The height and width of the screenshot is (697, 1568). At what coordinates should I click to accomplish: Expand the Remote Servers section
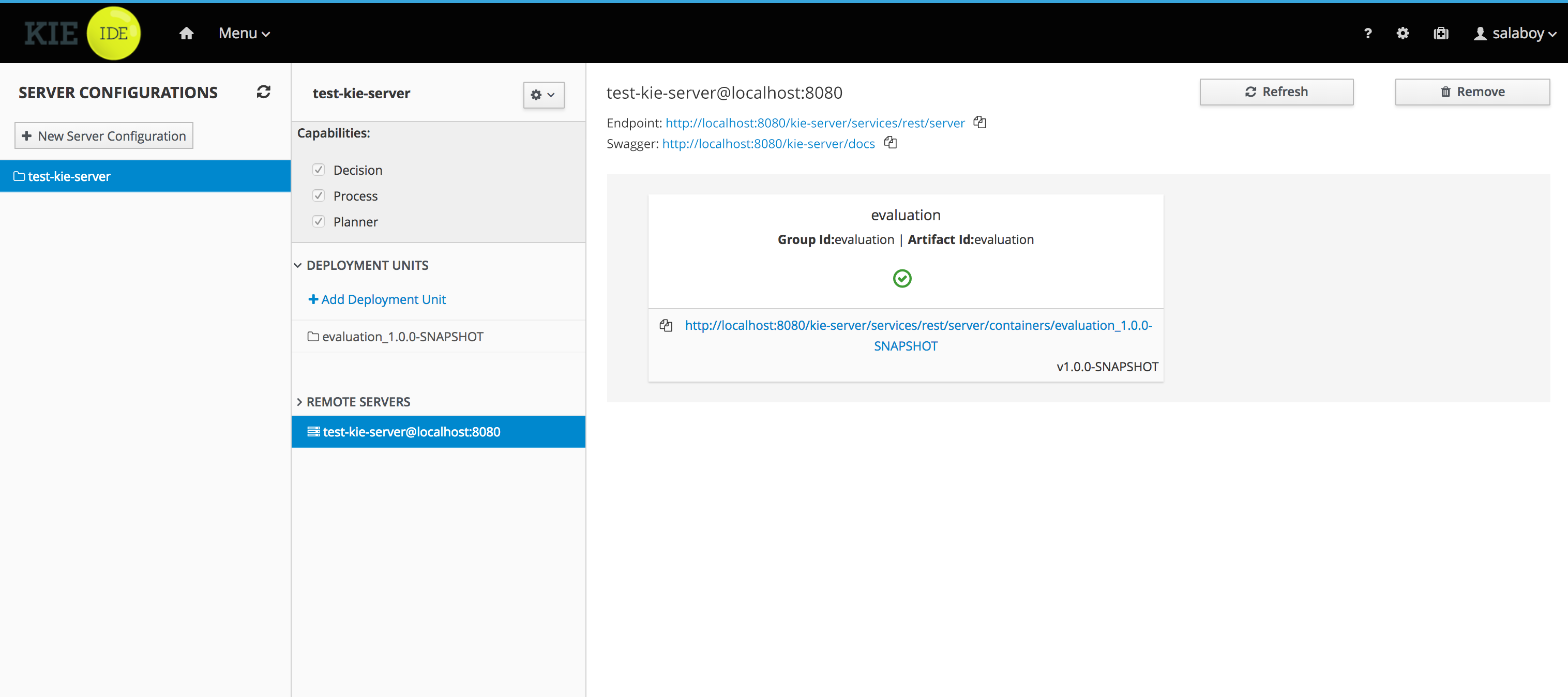pos(299,402)
